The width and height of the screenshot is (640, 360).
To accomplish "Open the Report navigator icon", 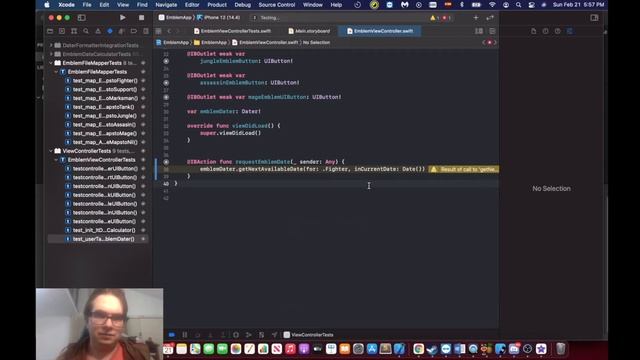I will (x=146, y=31).
